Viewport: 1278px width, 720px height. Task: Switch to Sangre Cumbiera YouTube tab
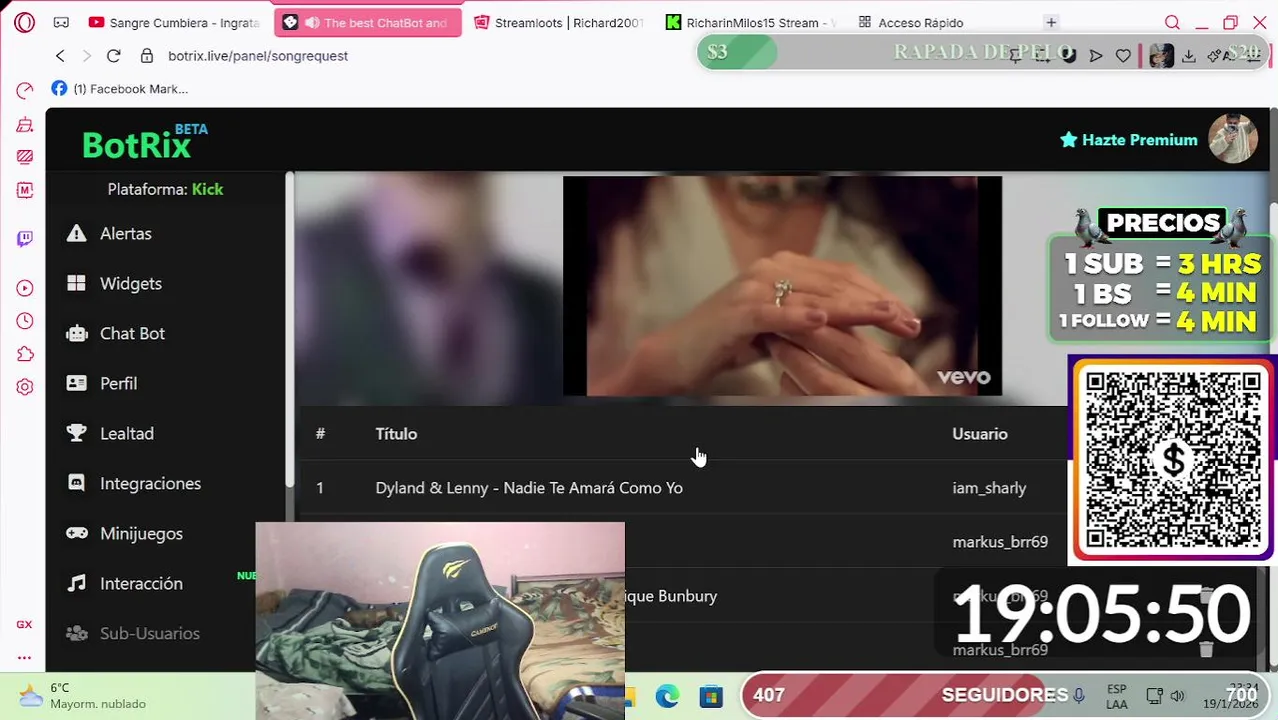click(175, 22)
